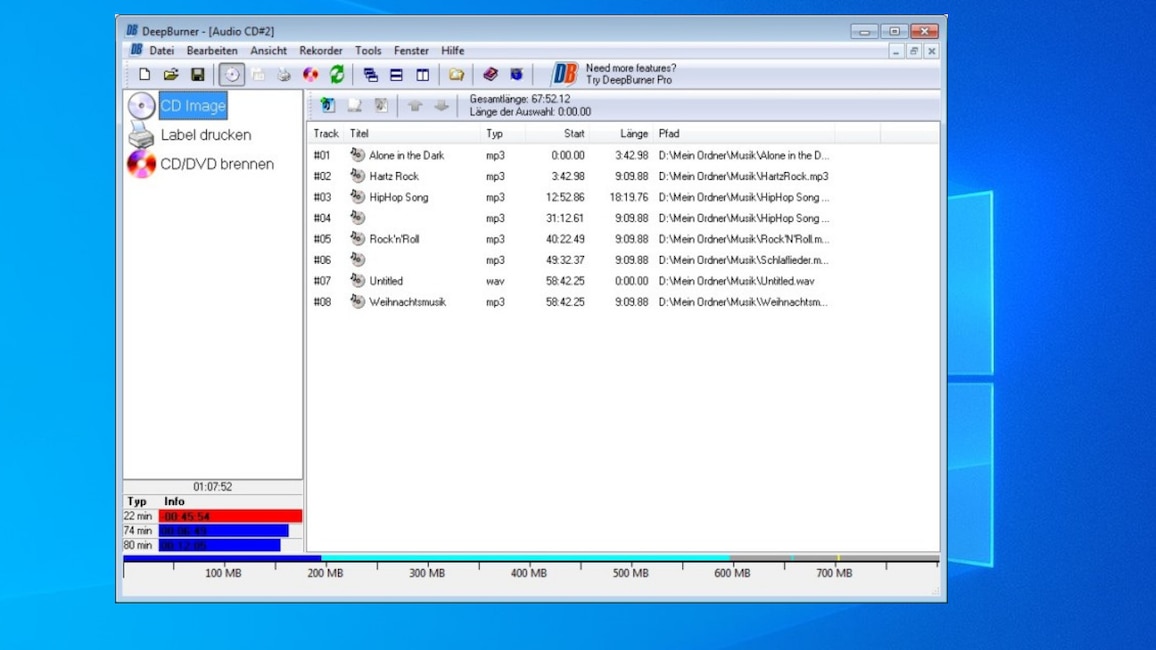The height and width of the screenshot is (650, 1156).
Task: Choose CD/DVD brennen in the sidebar
Action: (143, 165)
